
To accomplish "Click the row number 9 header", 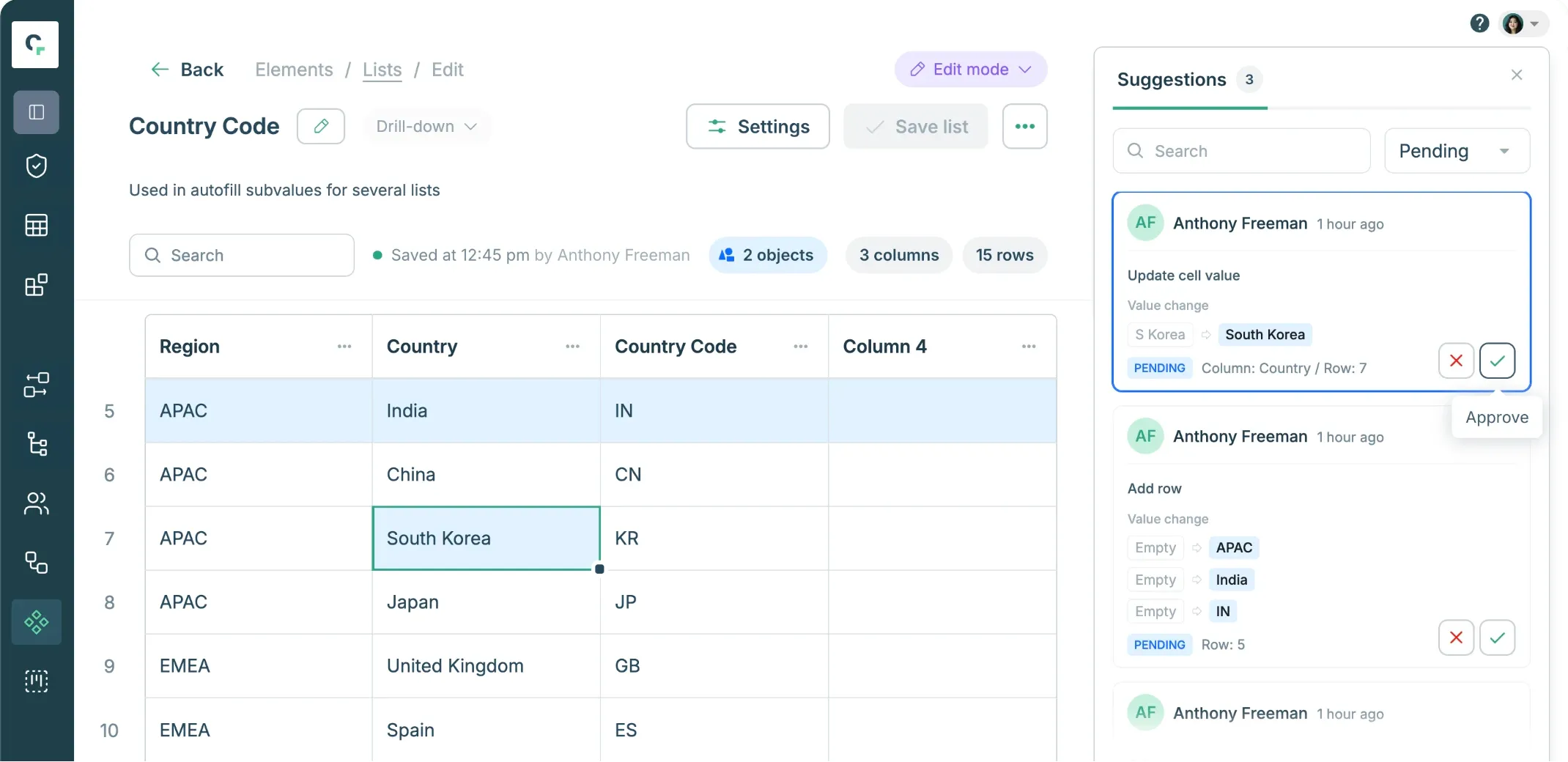I will (109, 666).
